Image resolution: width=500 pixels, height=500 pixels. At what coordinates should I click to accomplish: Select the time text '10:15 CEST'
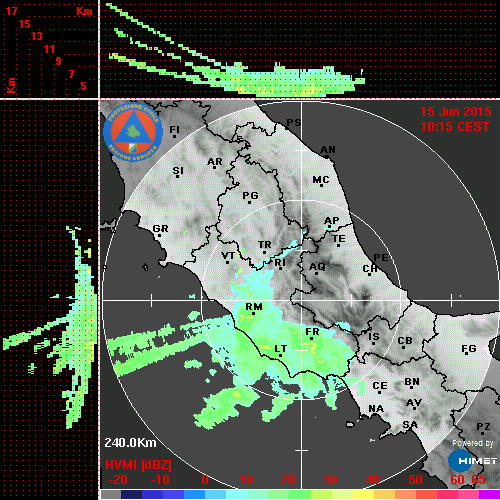click(x=455, y=127)
